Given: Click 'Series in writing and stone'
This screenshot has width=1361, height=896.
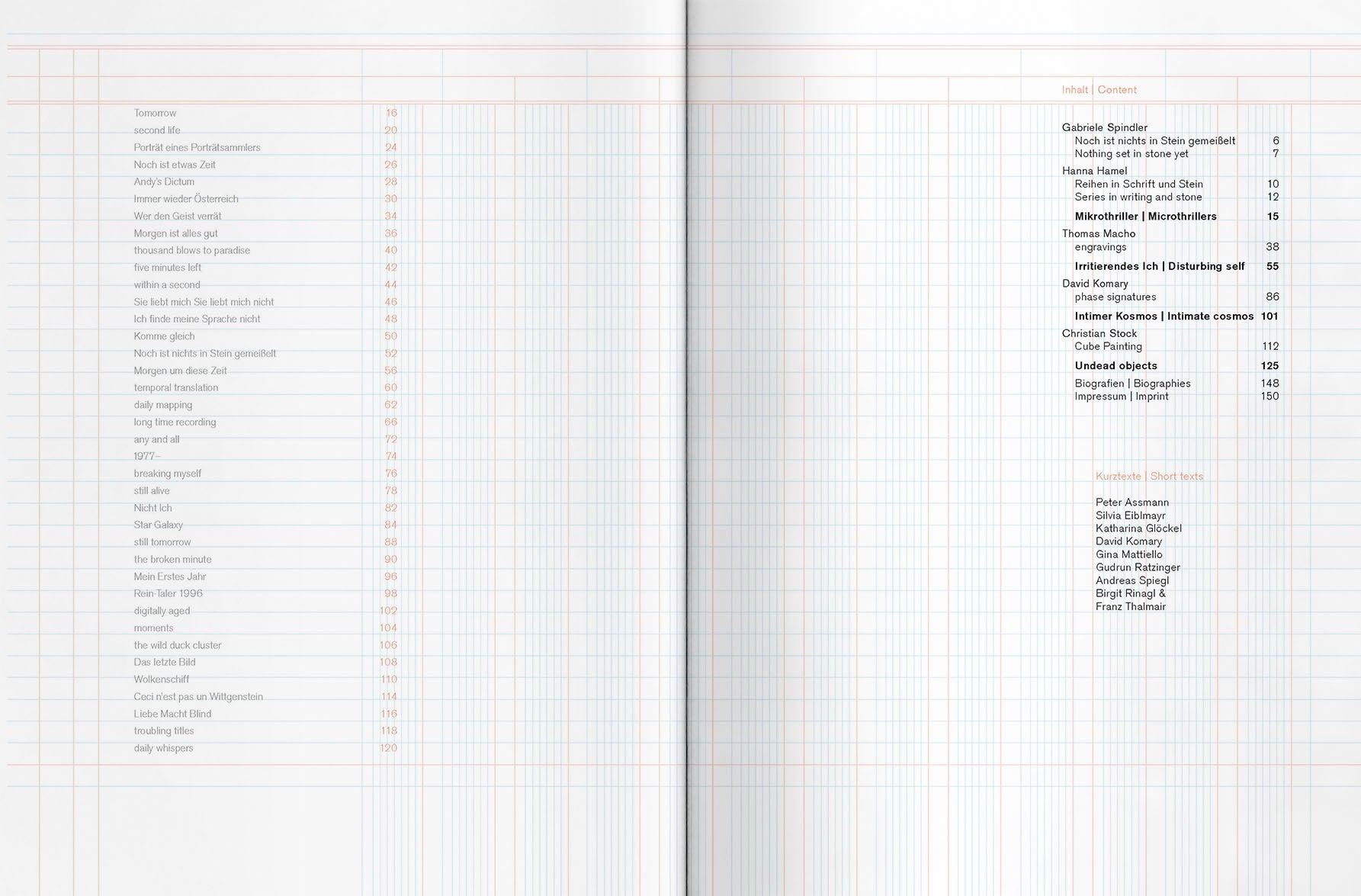Looking at the screenshot, I should point(1138,197).
